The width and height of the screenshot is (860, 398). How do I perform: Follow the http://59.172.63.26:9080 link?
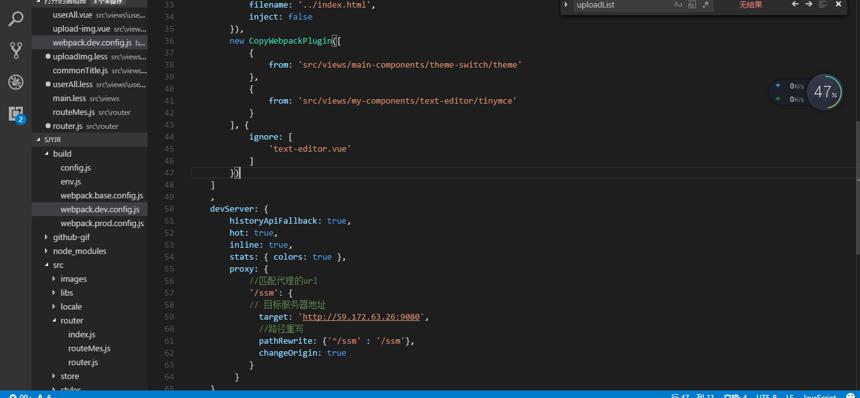coord(361,317)
